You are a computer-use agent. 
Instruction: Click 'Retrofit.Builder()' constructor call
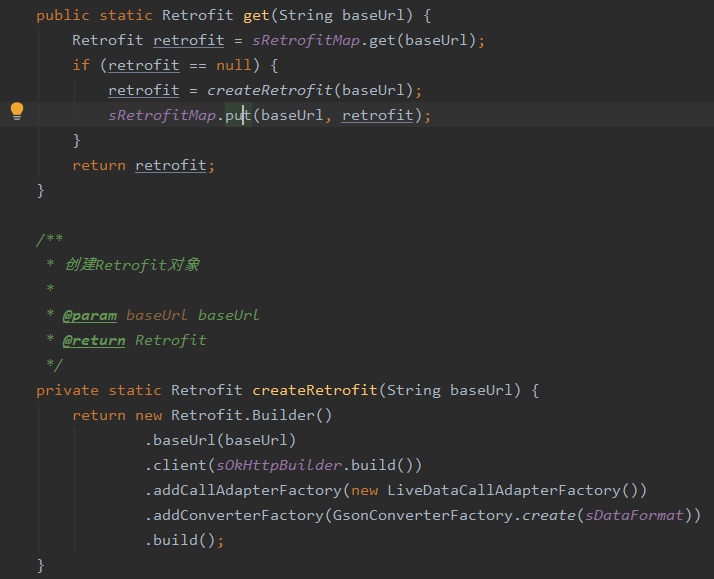(251, 416)
